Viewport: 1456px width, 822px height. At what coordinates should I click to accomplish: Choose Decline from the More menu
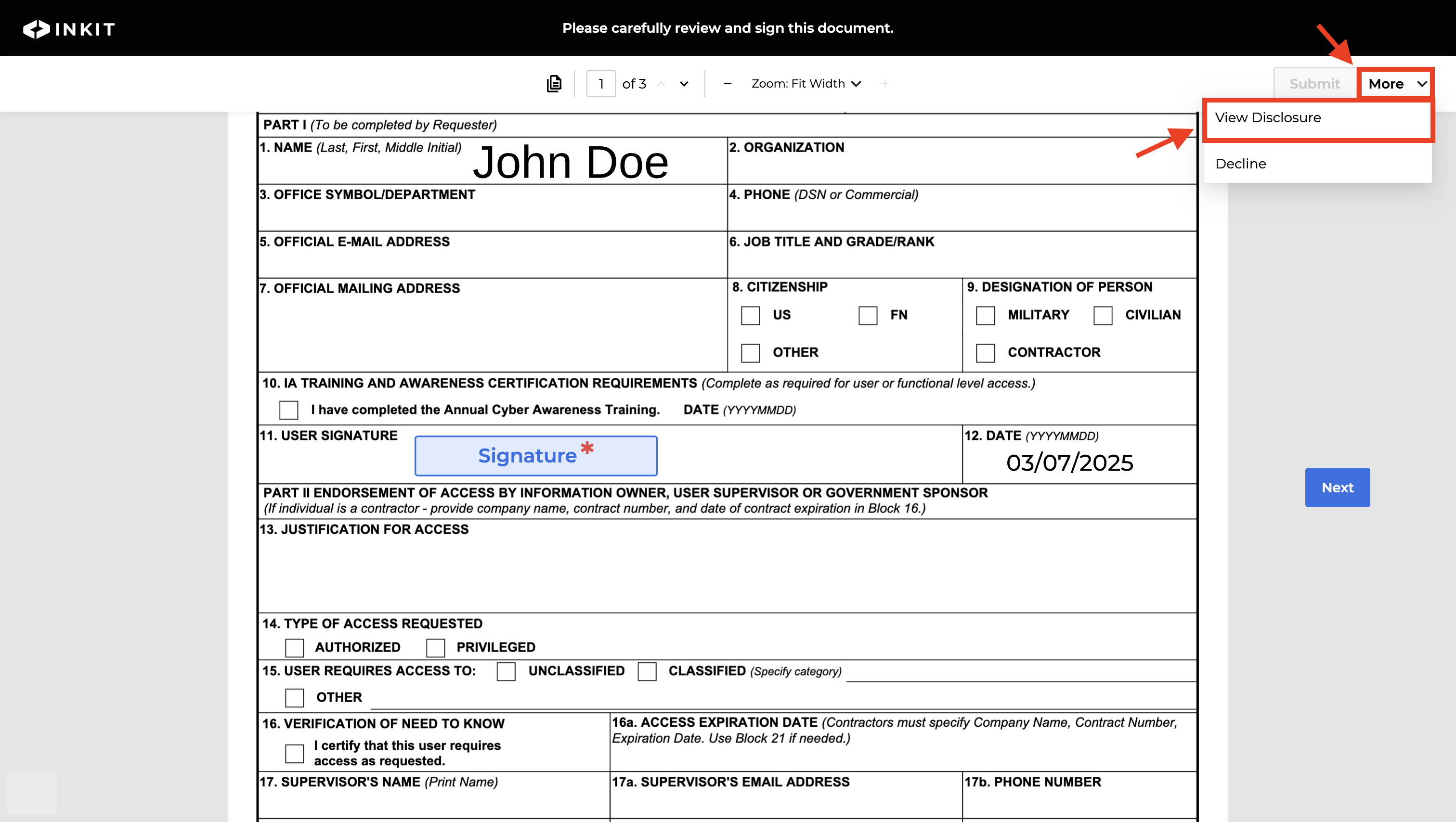[x=1241, y=164]
